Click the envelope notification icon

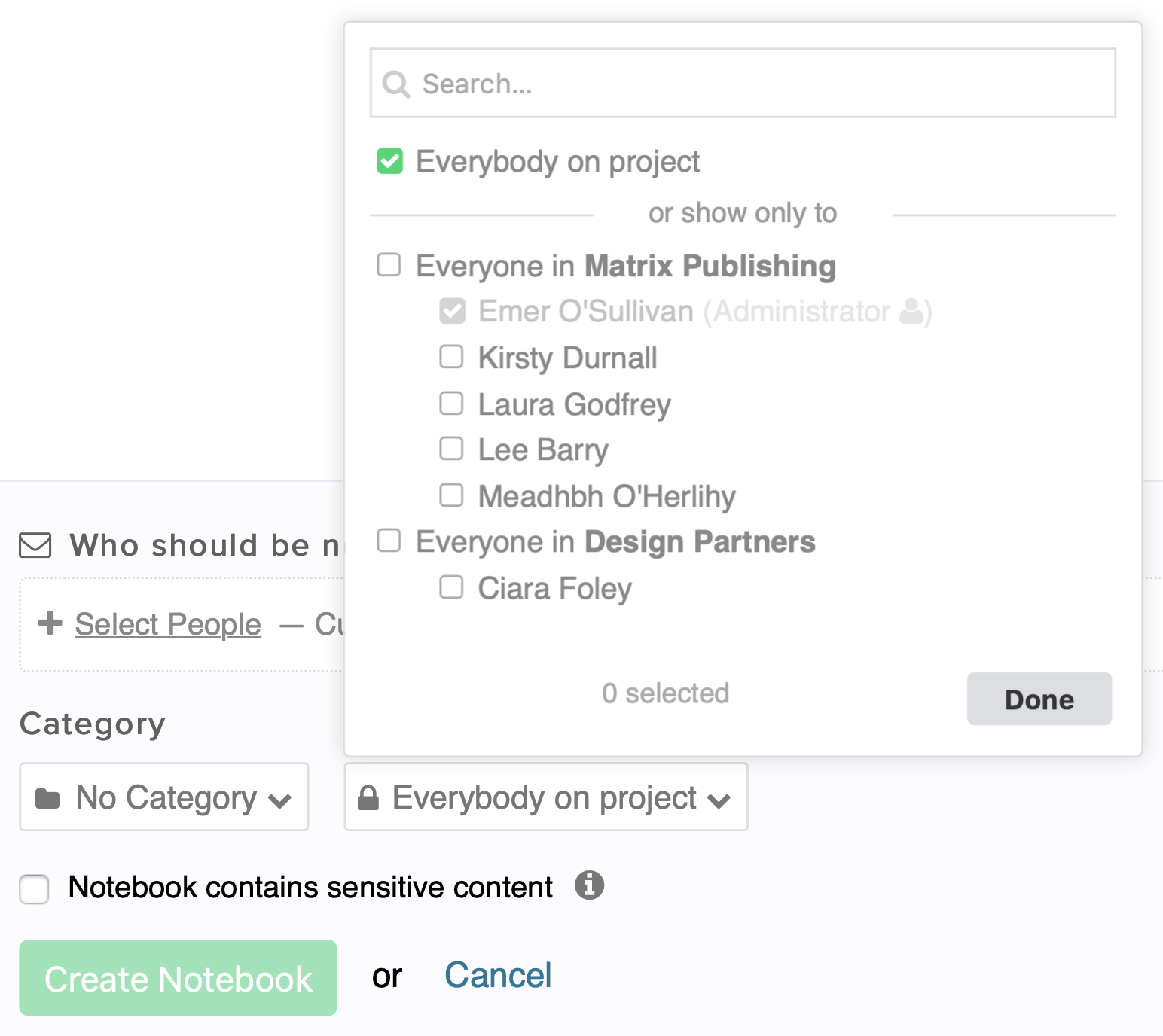[x=35, y=545]
